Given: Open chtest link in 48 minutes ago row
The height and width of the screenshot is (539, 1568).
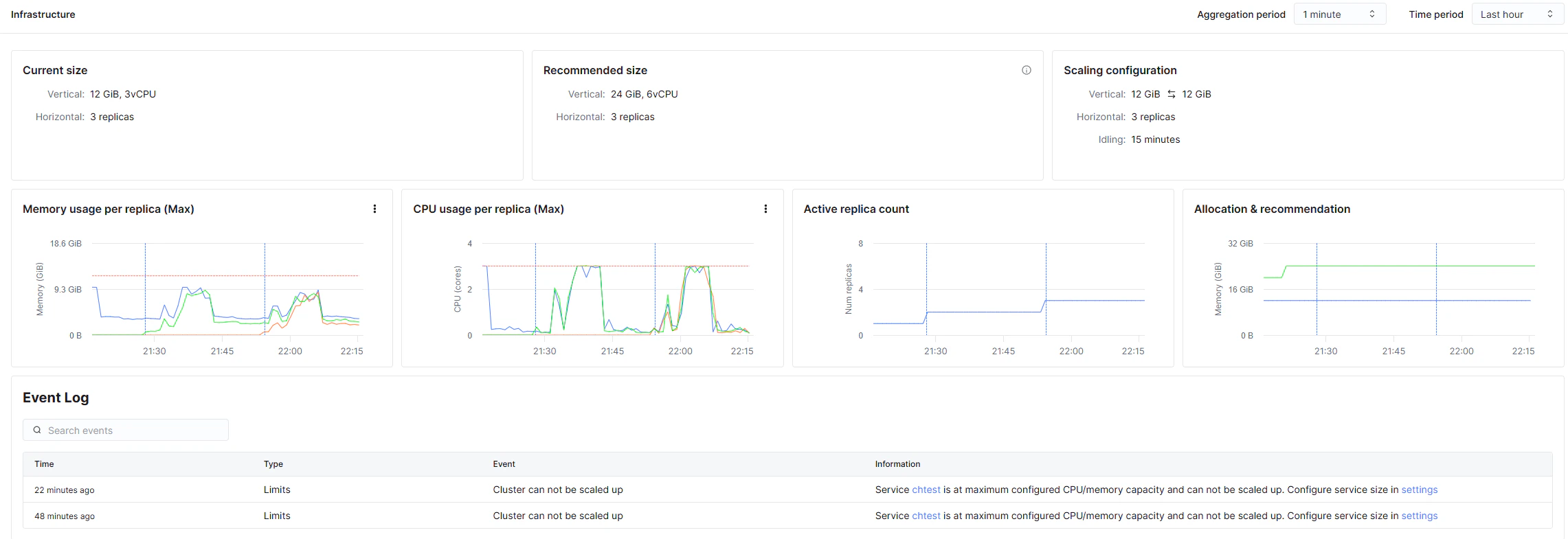Looking at the screenshot, I should (926, 516).
